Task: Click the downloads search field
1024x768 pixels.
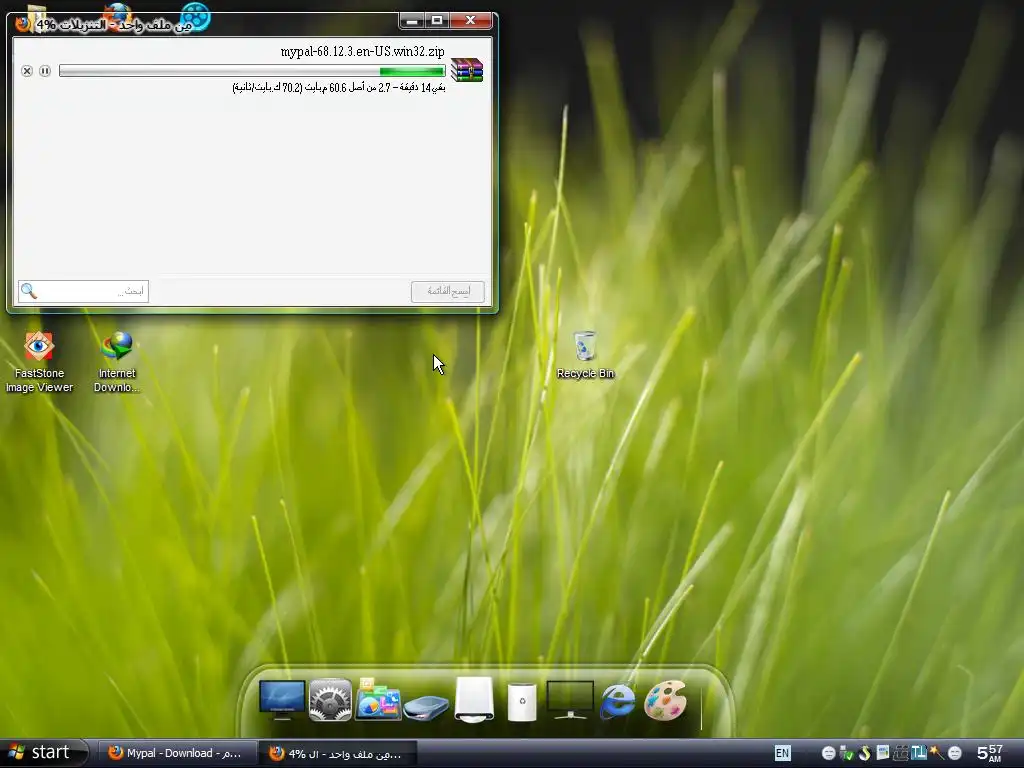Action: [x=84, y=291]
